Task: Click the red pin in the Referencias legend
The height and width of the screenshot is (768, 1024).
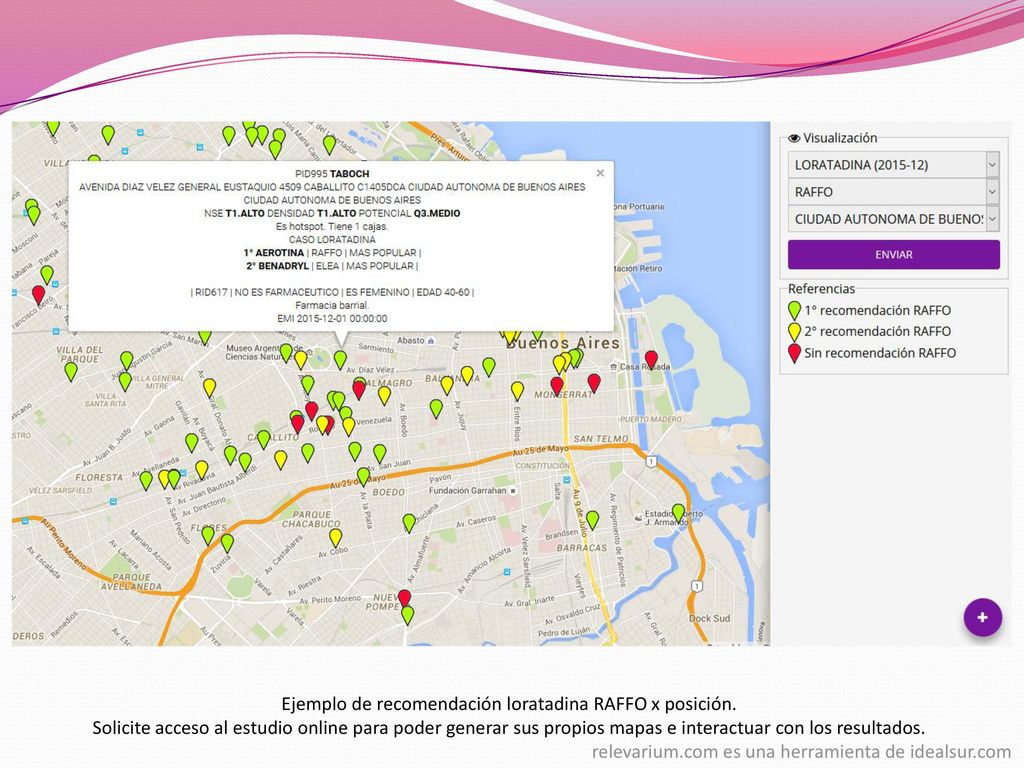Action: (794, 353)
